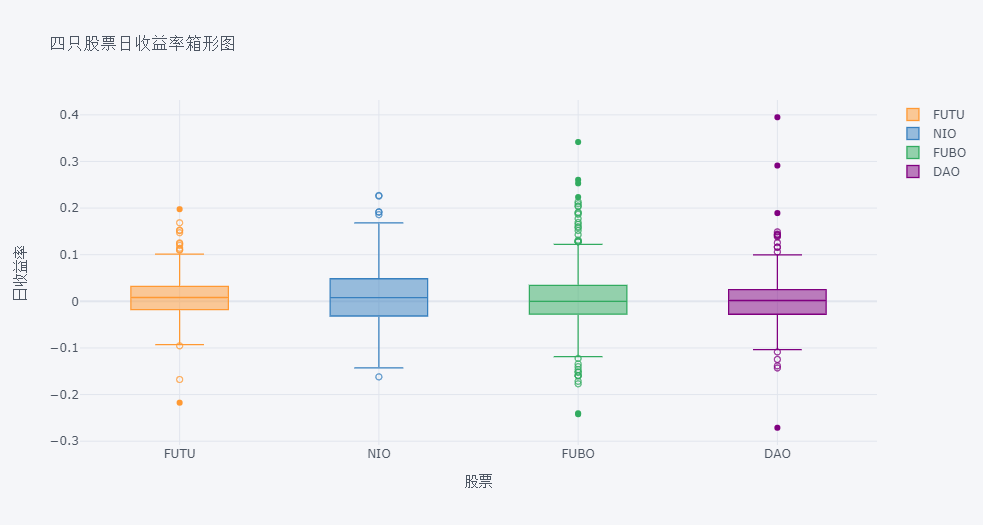Click the blue NIO legend swatch

[913, 134]
